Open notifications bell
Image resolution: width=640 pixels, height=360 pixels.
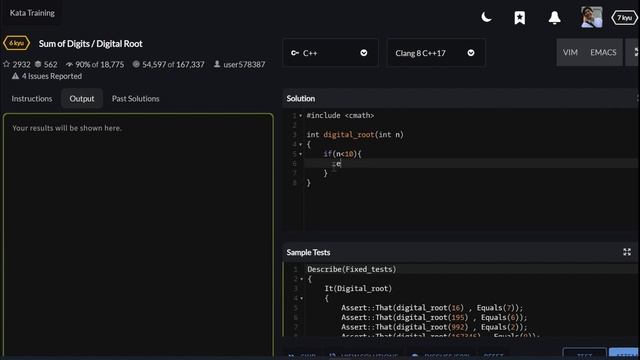554,18
